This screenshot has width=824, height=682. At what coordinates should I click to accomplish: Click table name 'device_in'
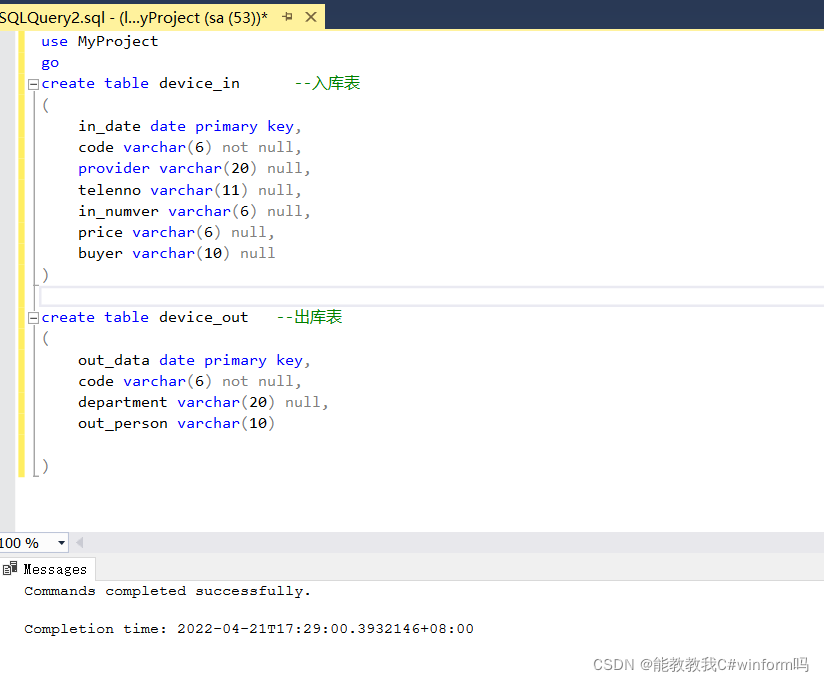(x=199, y=84)
